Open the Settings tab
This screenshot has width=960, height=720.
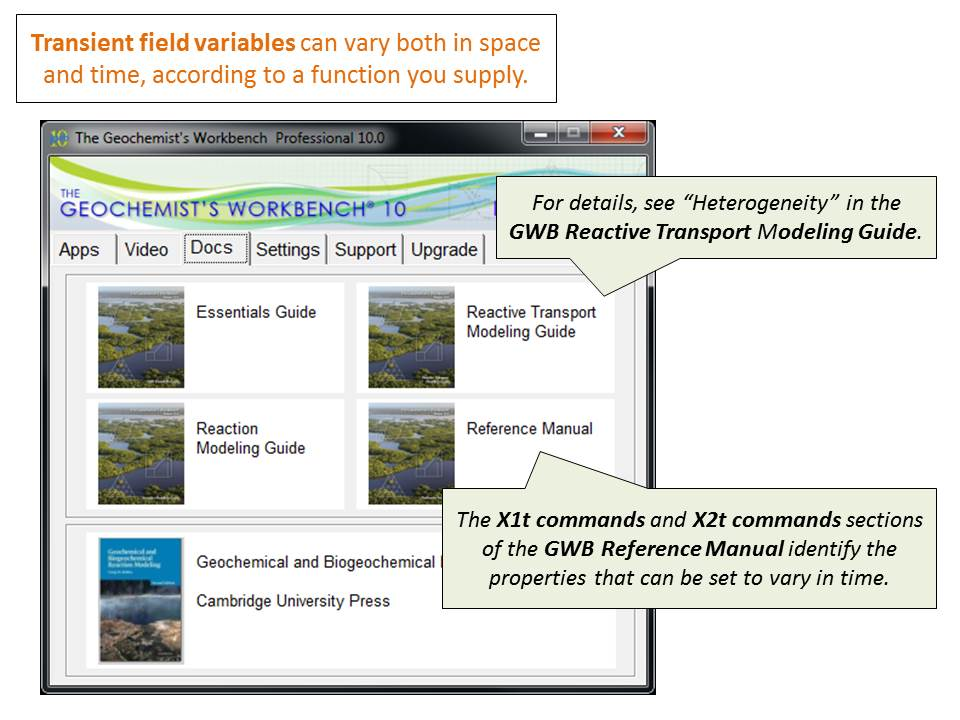288,250
